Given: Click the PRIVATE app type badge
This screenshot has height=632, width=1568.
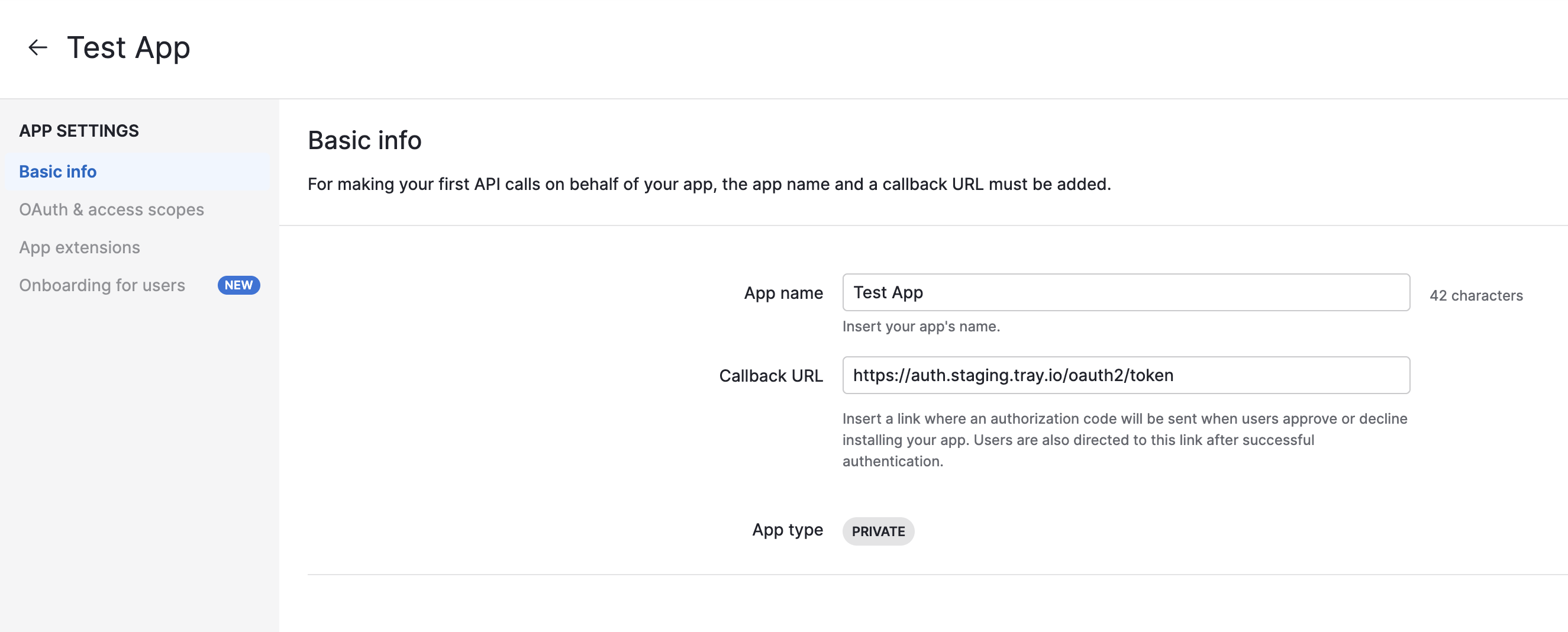Looking at the screenshot, I should 878,531.
